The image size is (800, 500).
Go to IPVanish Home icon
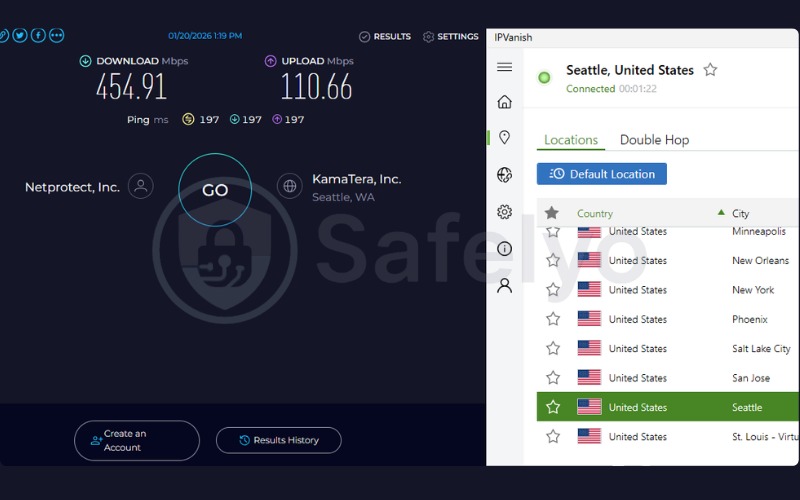[x=504, y=102]
